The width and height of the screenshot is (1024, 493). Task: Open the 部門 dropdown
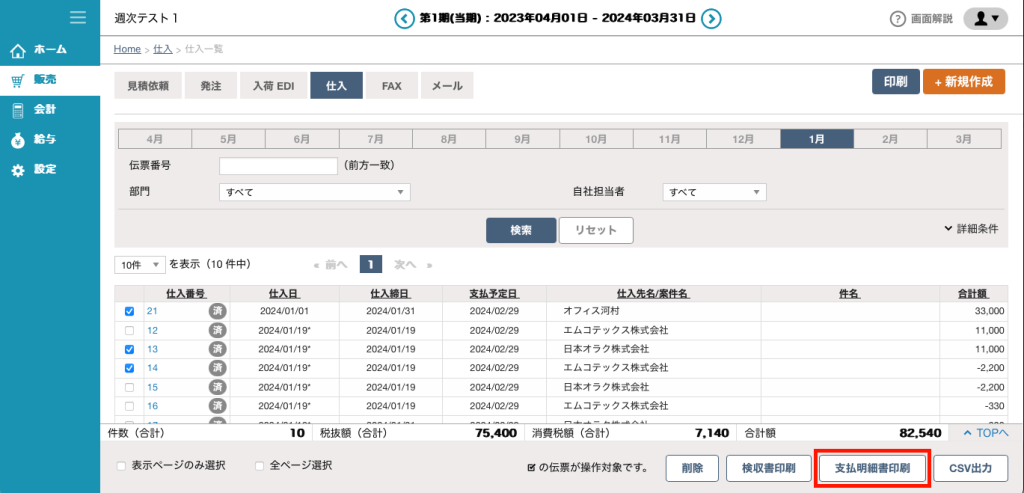point(315,192)
